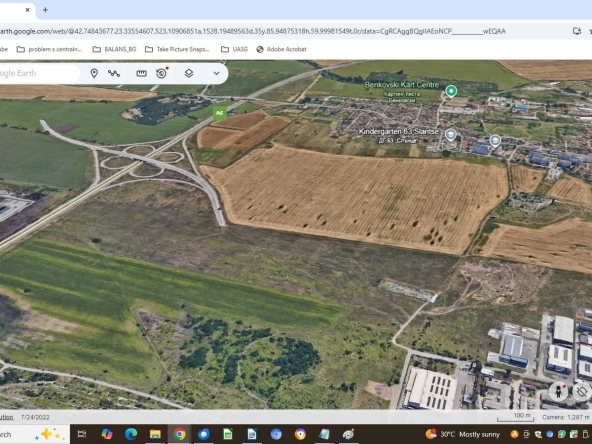Expand the toolbar chevron dropdown
Screen dimensions: 592x444
(x=216, y=73)
